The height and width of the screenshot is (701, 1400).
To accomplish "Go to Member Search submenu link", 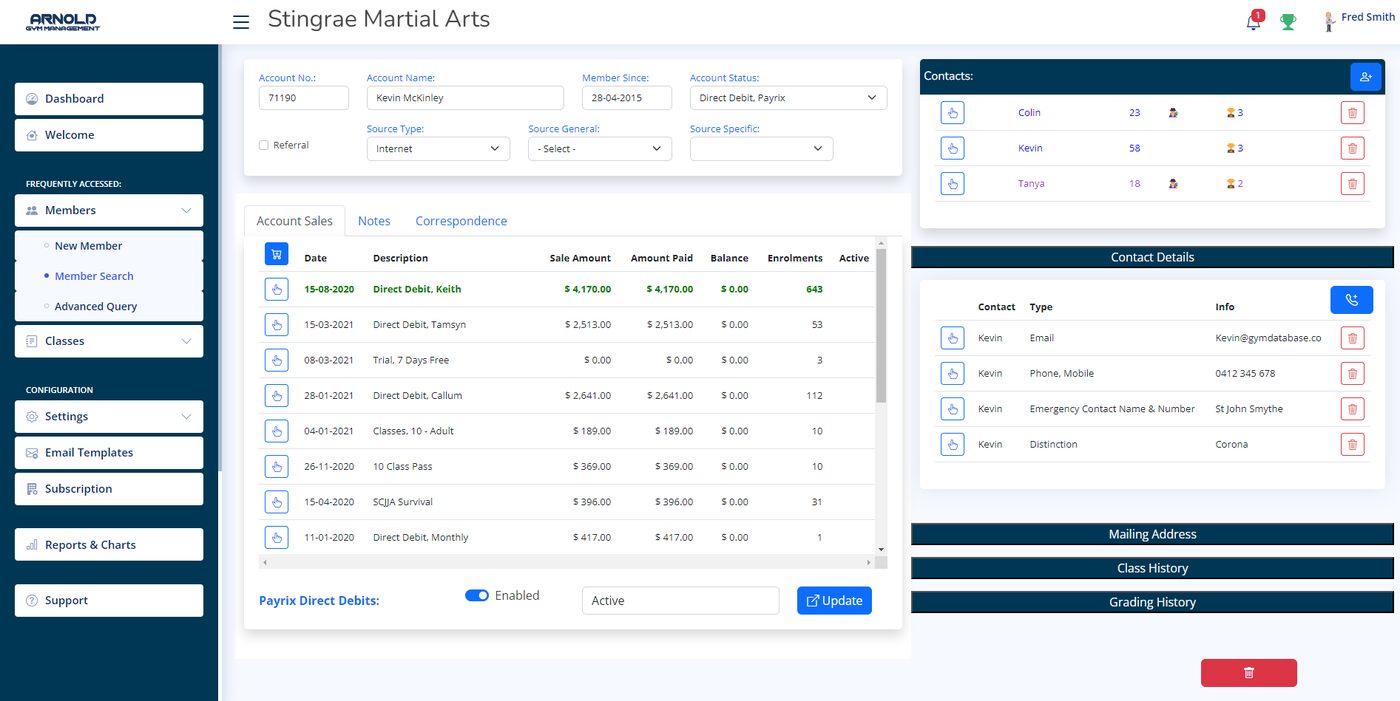I will click(x=94, y=276).
